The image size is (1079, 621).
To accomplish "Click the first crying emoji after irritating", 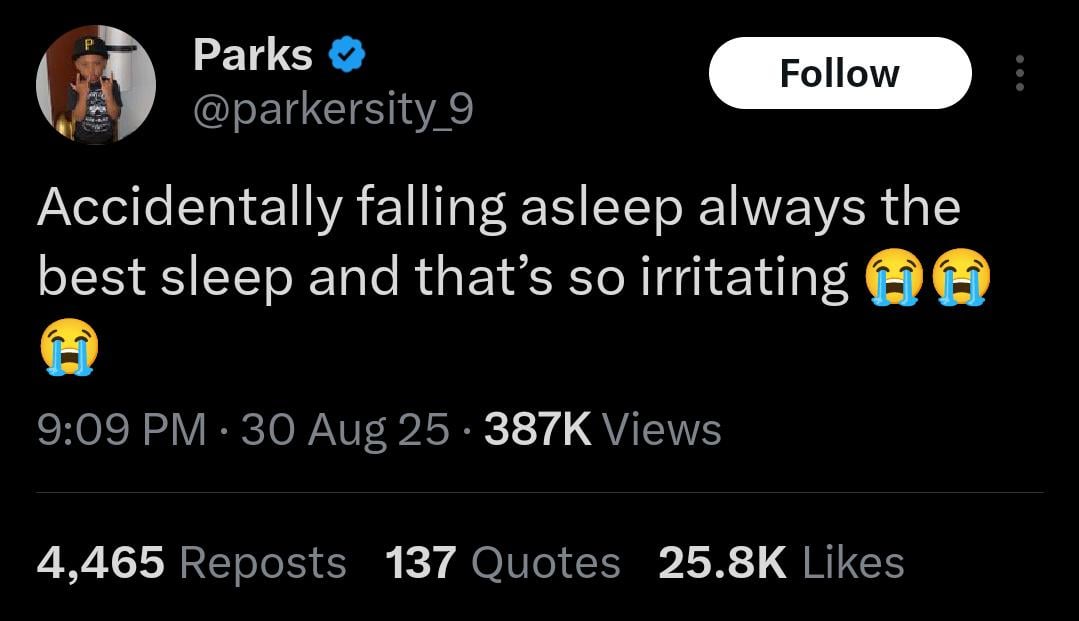I will pyautogui.click(x=894, y=277).
